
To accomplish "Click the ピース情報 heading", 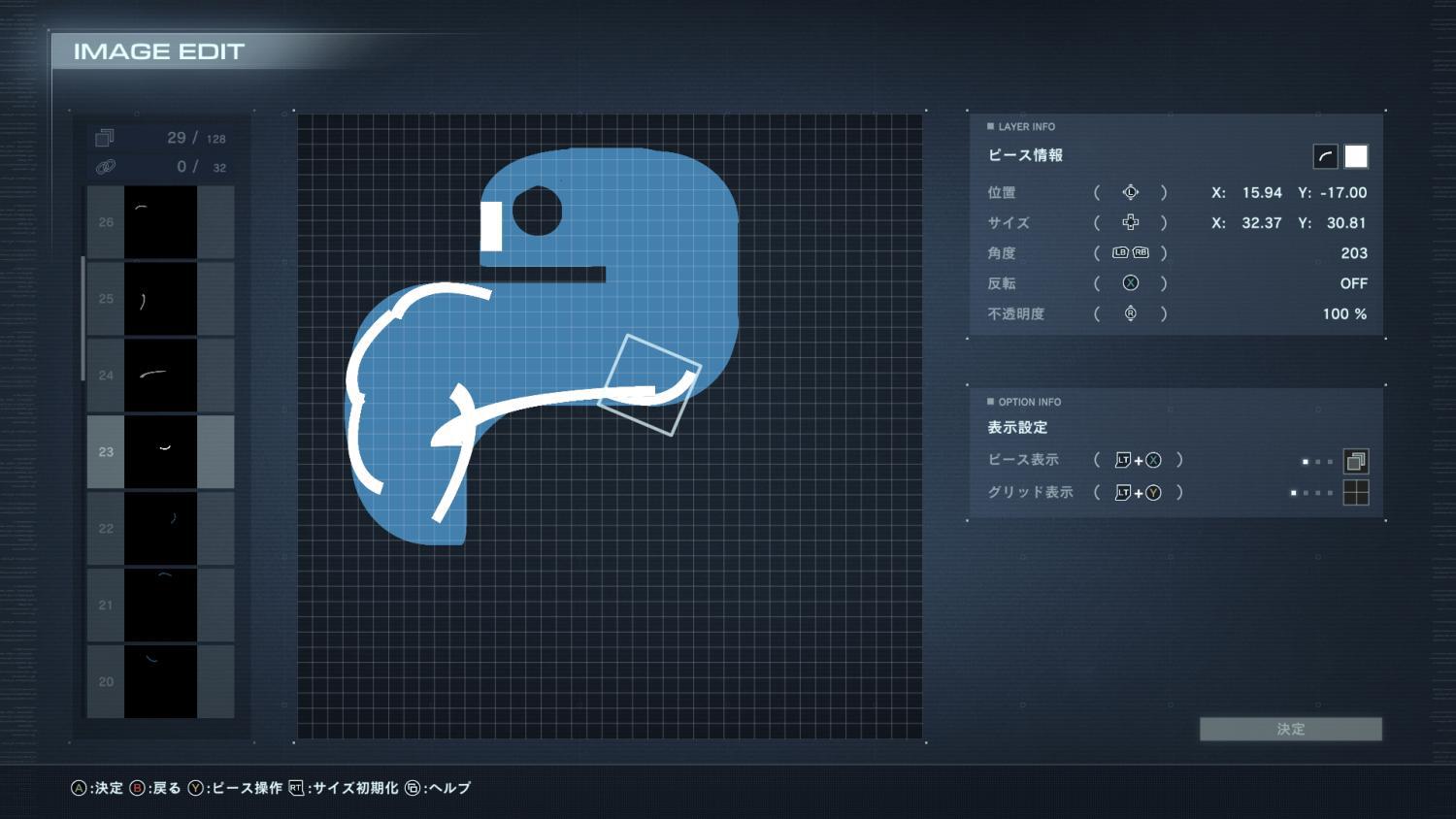I will (x=1025, y=155).
